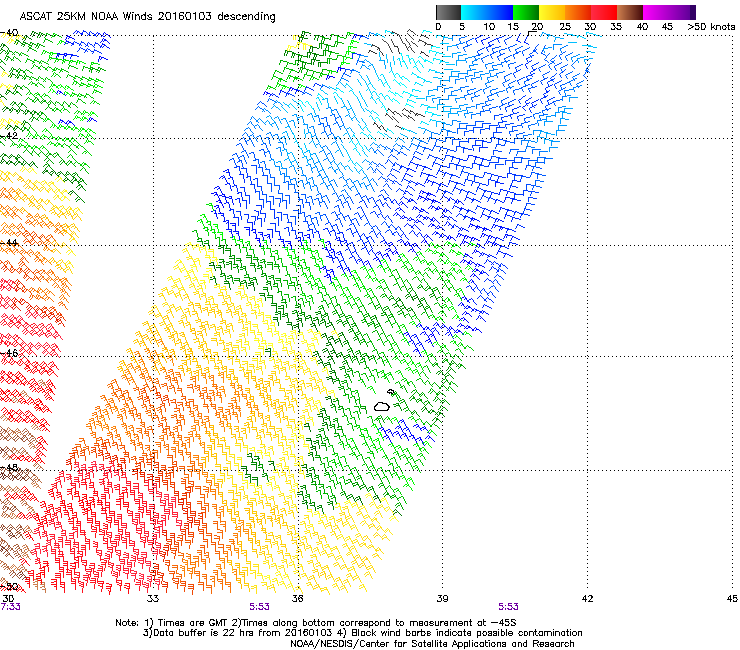This screenshot has height=650, width=740.
Task: Click the latitude label '-44'
Action: pos(9,243)
